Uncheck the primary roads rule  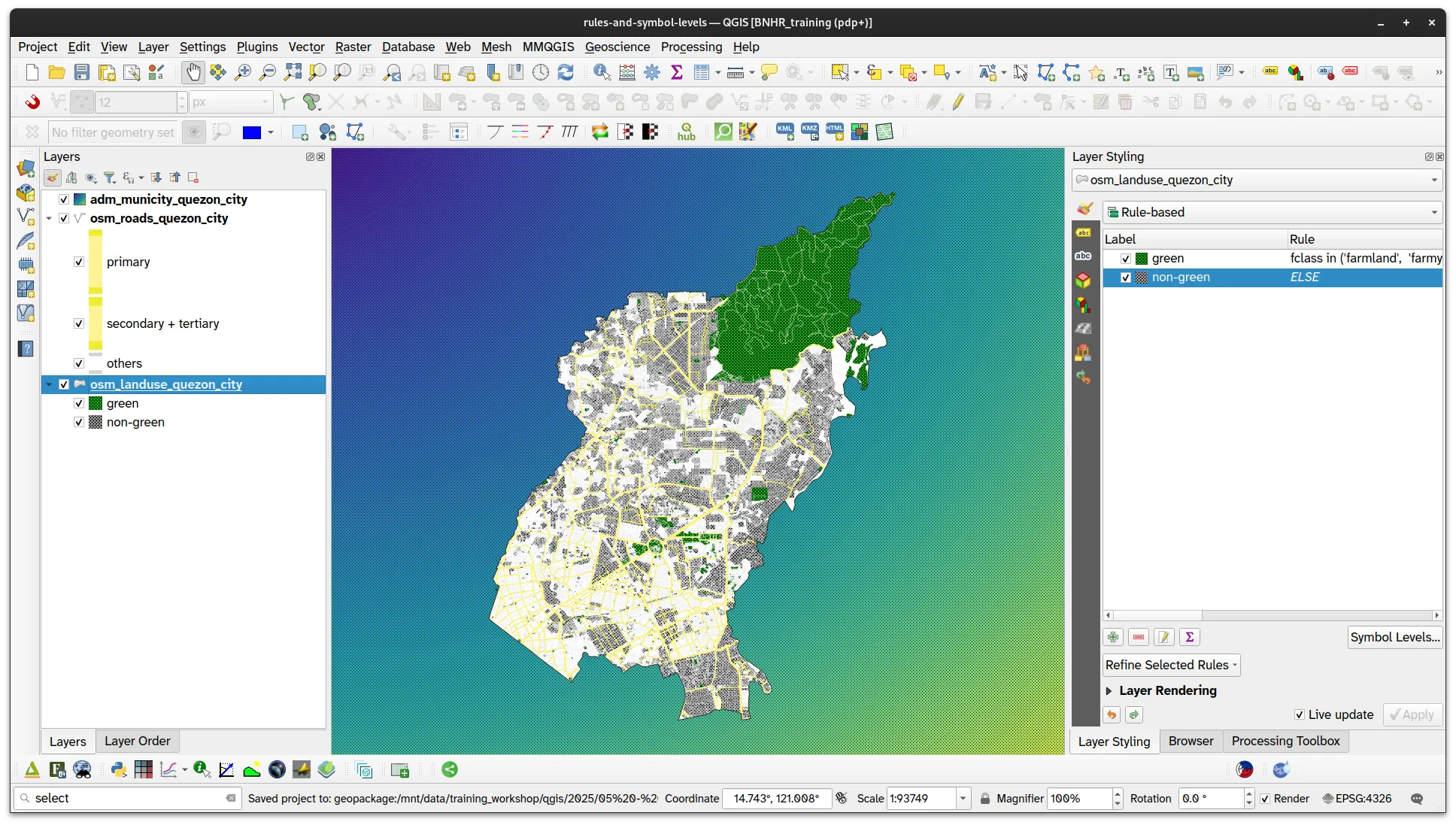(79, 262)
